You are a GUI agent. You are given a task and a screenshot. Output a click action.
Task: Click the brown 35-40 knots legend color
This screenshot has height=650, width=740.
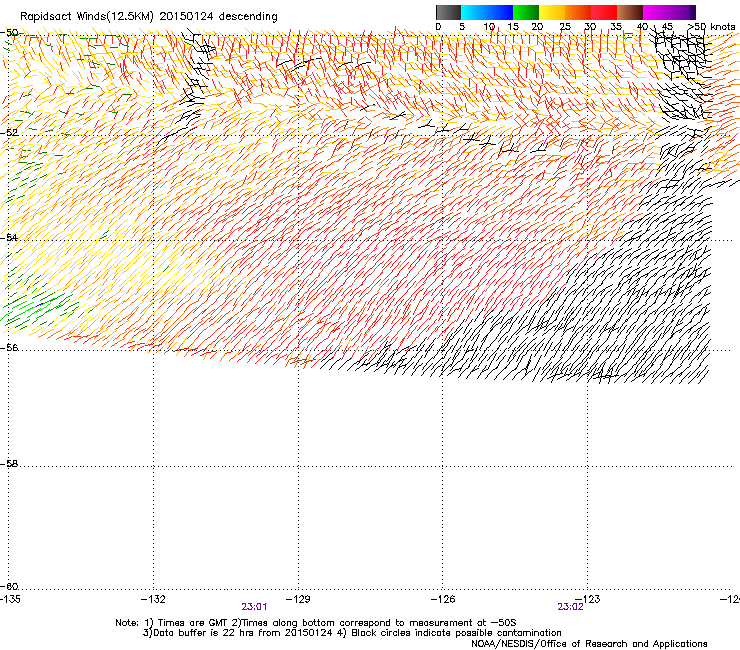coord(630,12)
